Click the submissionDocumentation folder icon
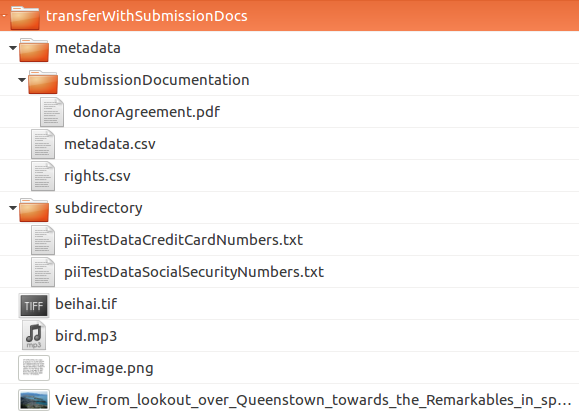Screen dimensions: 579x415 [43, 82]
